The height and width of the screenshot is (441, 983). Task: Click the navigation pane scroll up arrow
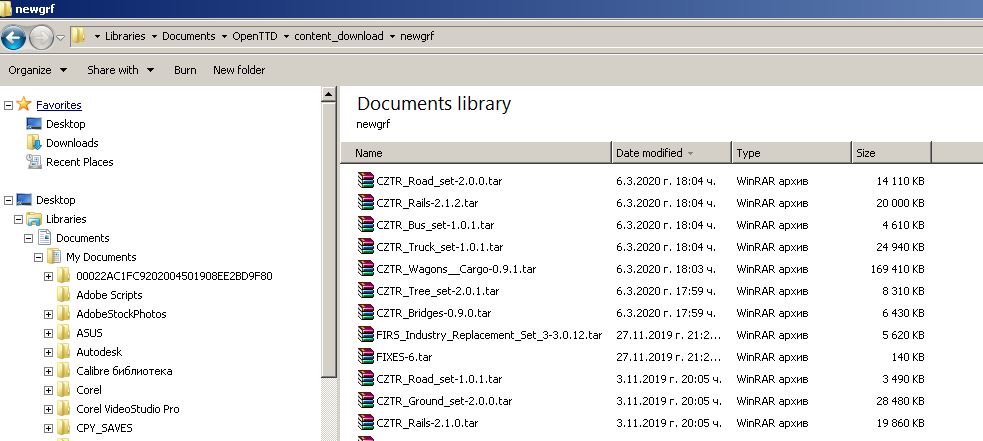point(329,95)
